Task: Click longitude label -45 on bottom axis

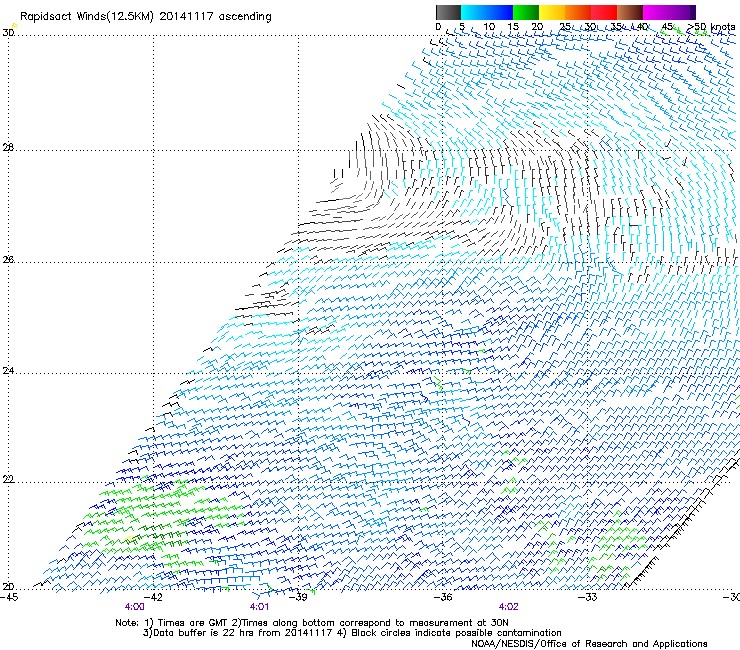Action: (9, 597)
